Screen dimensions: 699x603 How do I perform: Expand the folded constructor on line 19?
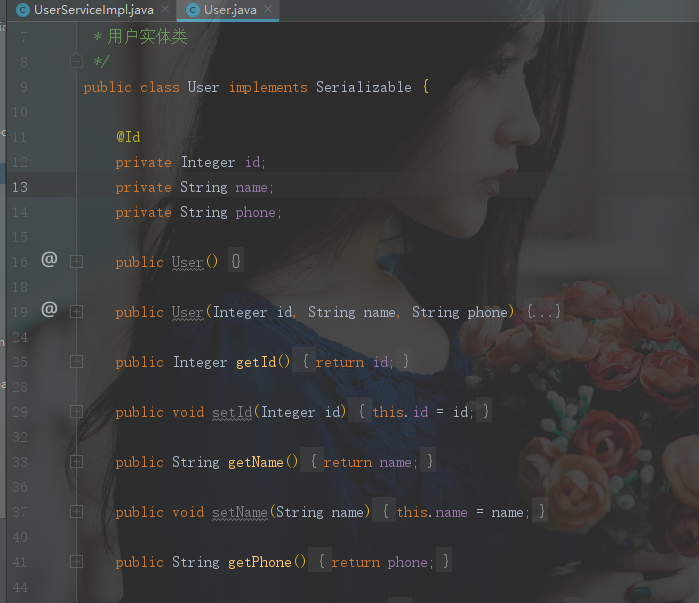coord(76,312)
